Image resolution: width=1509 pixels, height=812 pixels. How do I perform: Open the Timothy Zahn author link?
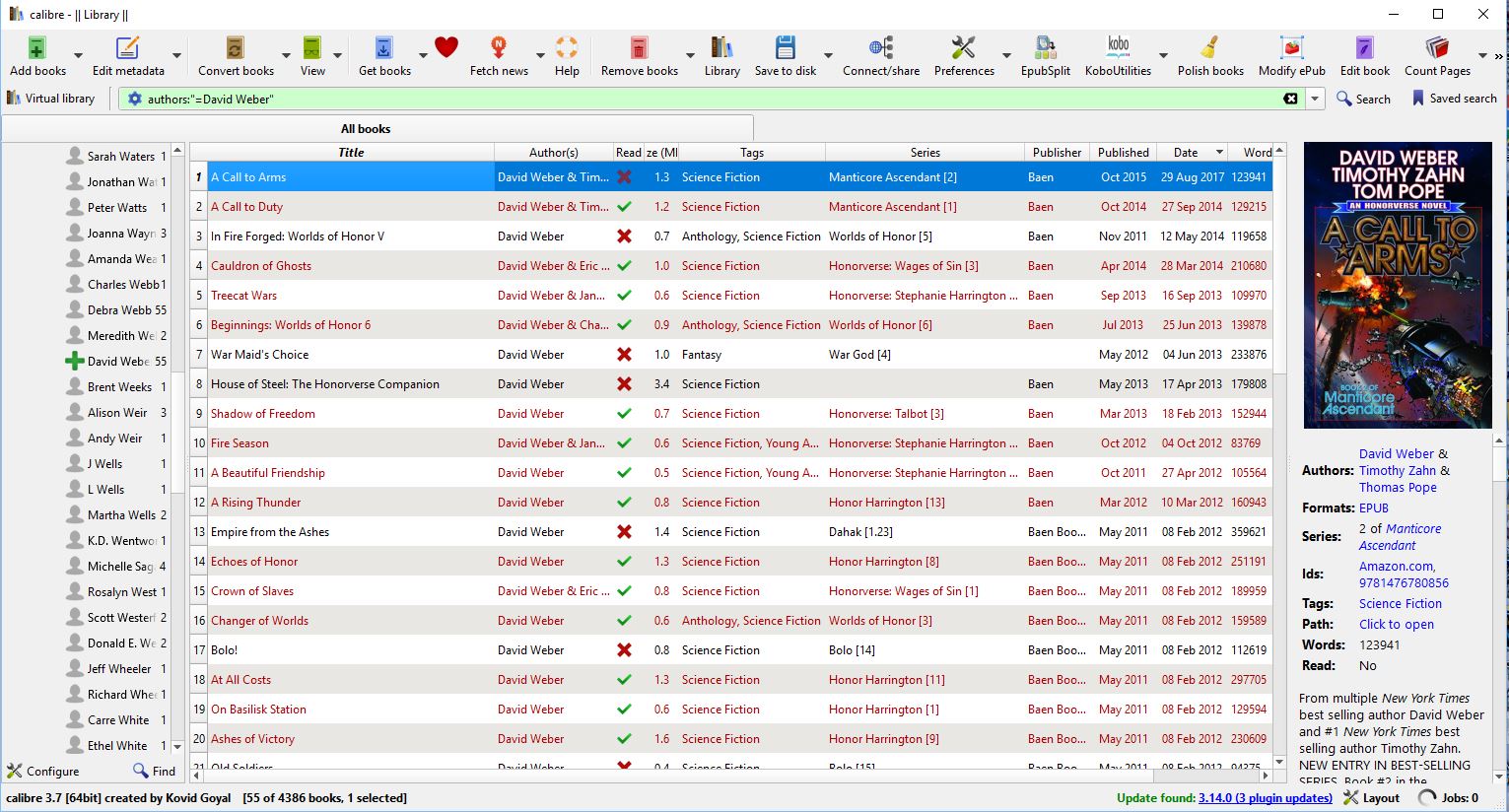[1397, 471]
